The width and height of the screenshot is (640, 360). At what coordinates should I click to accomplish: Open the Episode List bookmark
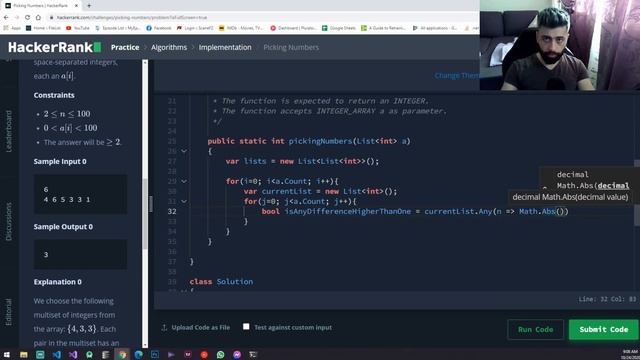pos(118,28)
